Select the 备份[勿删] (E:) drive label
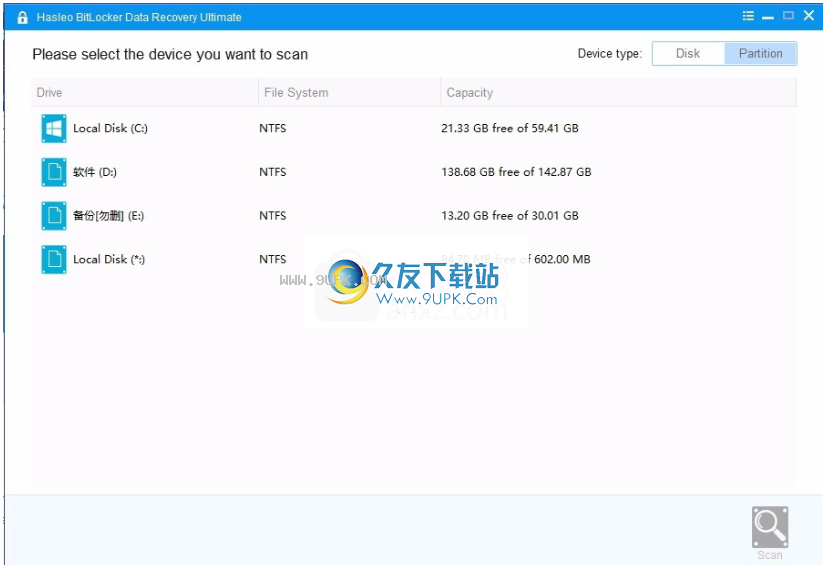Screen dimensions: 833x565 (x=108, y=216)
